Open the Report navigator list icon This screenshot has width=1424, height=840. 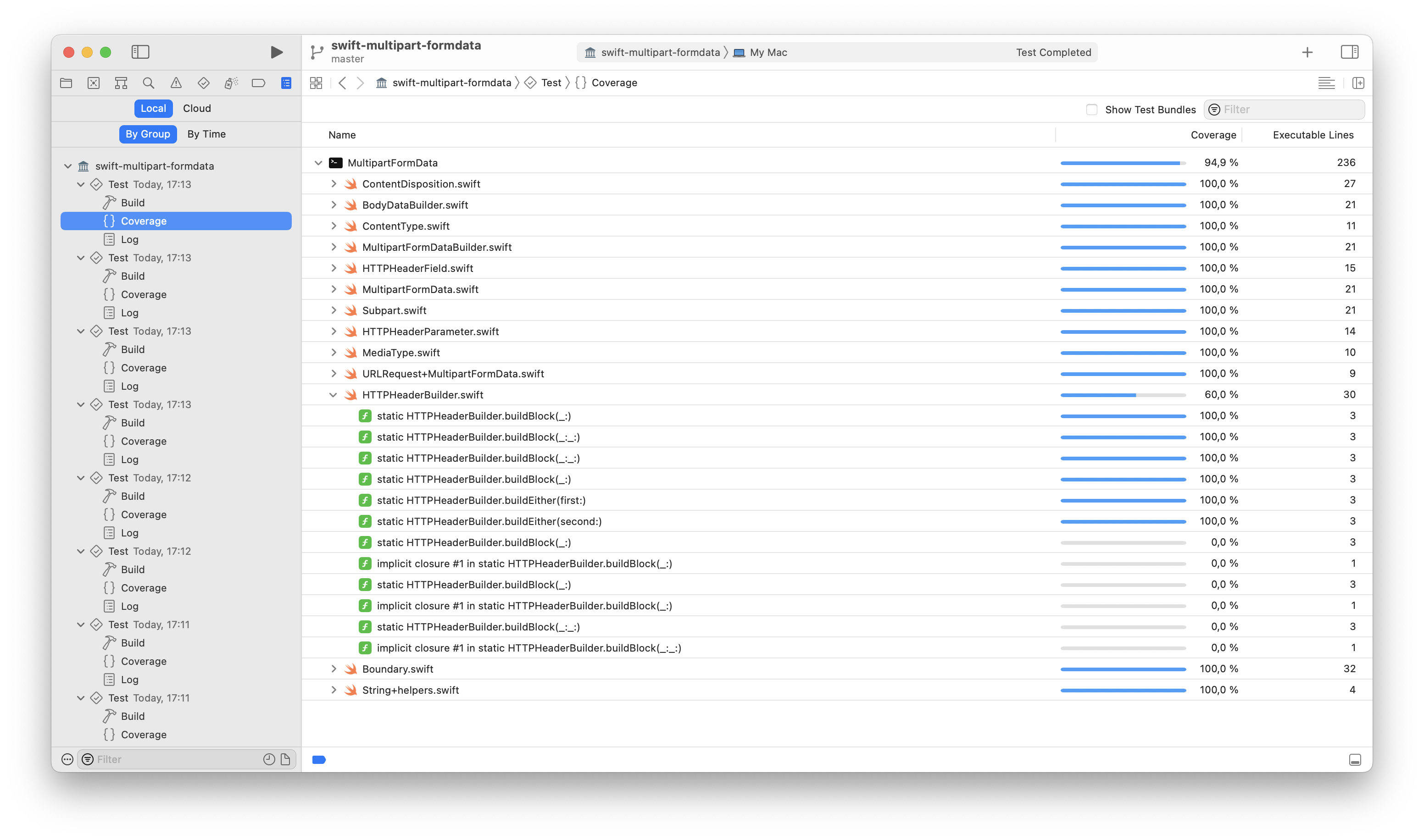285,83
